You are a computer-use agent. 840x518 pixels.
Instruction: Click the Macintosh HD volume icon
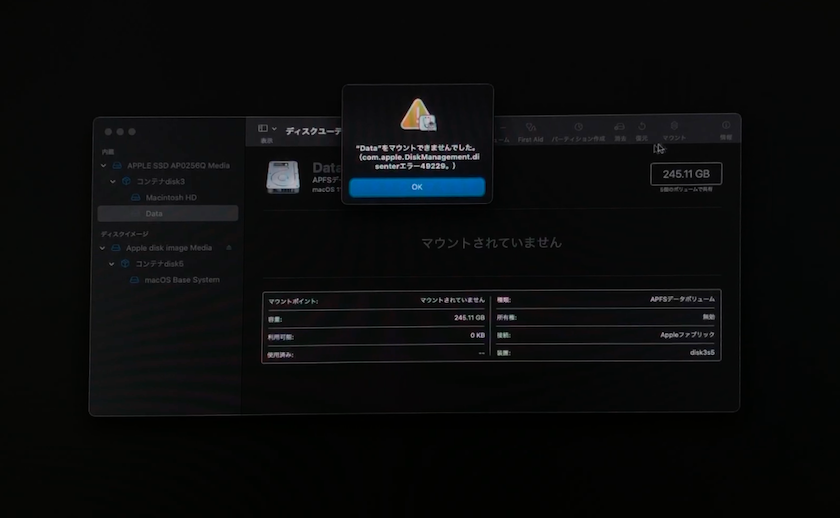tap(136, 198)
